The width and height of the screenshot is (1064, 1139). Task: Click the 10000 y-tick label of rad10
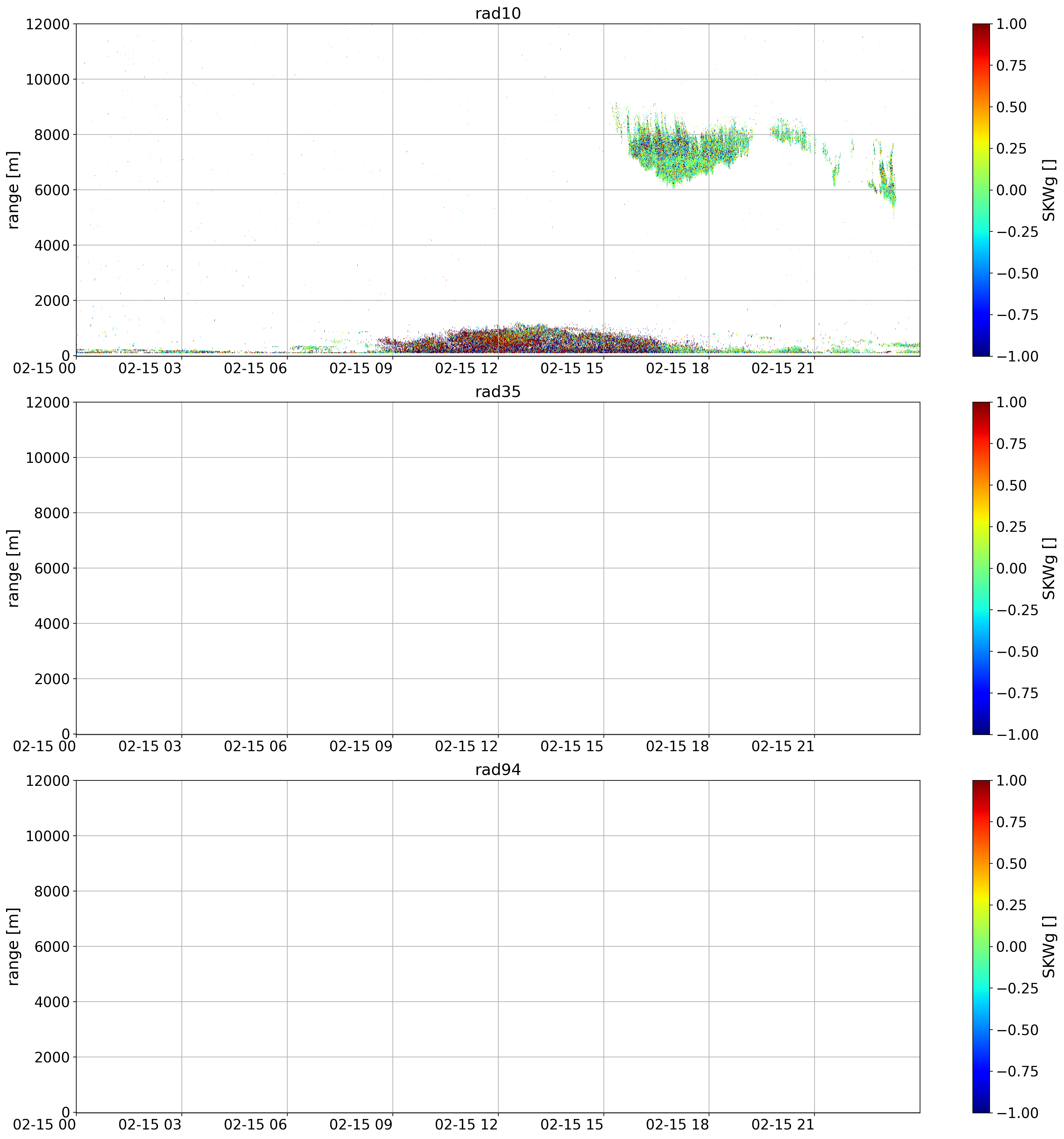(x=48, y=79)
